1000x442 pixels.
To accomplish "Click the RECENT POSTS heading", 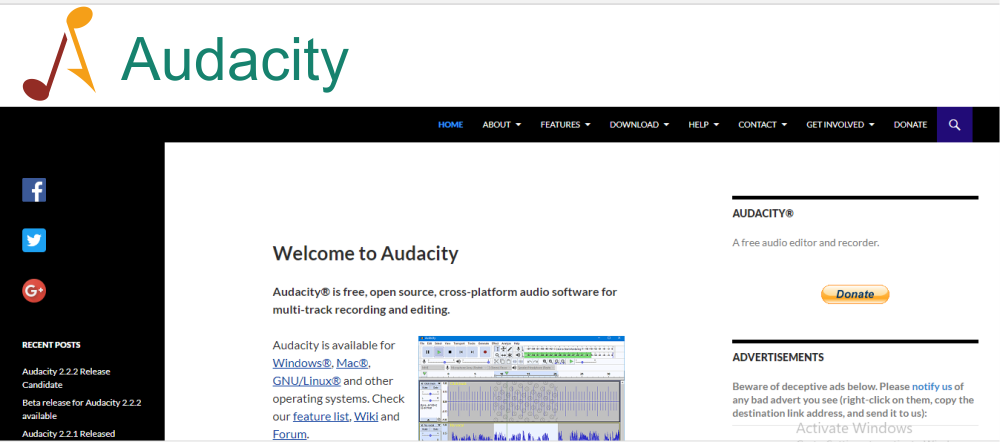I will coord(51,344).
